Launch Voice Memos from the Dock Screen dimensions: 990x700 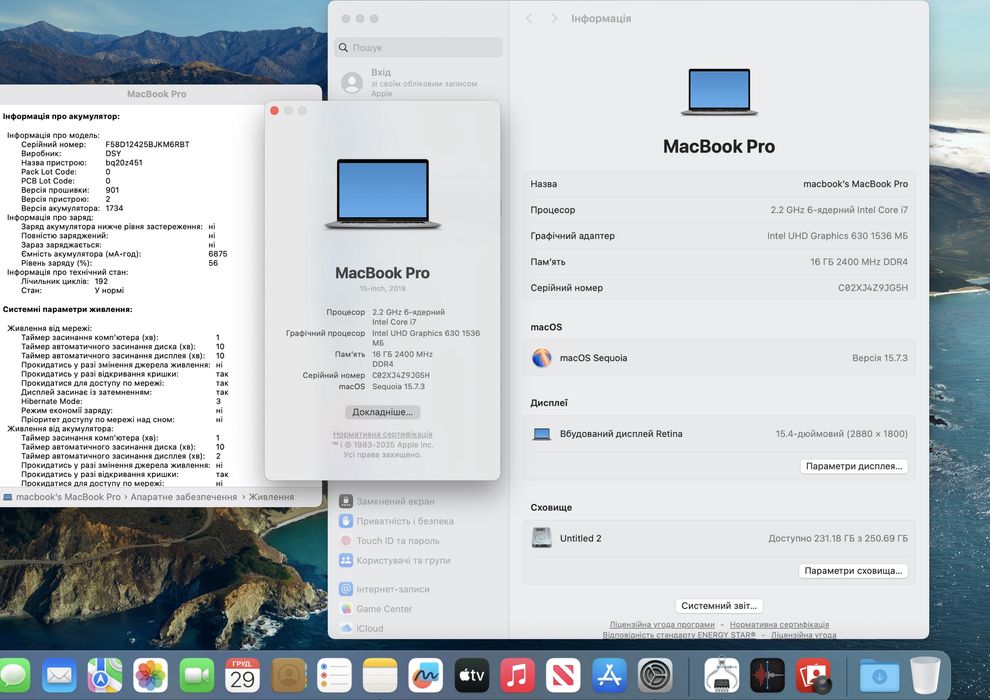pyautogui.click(x=767, y=675)
